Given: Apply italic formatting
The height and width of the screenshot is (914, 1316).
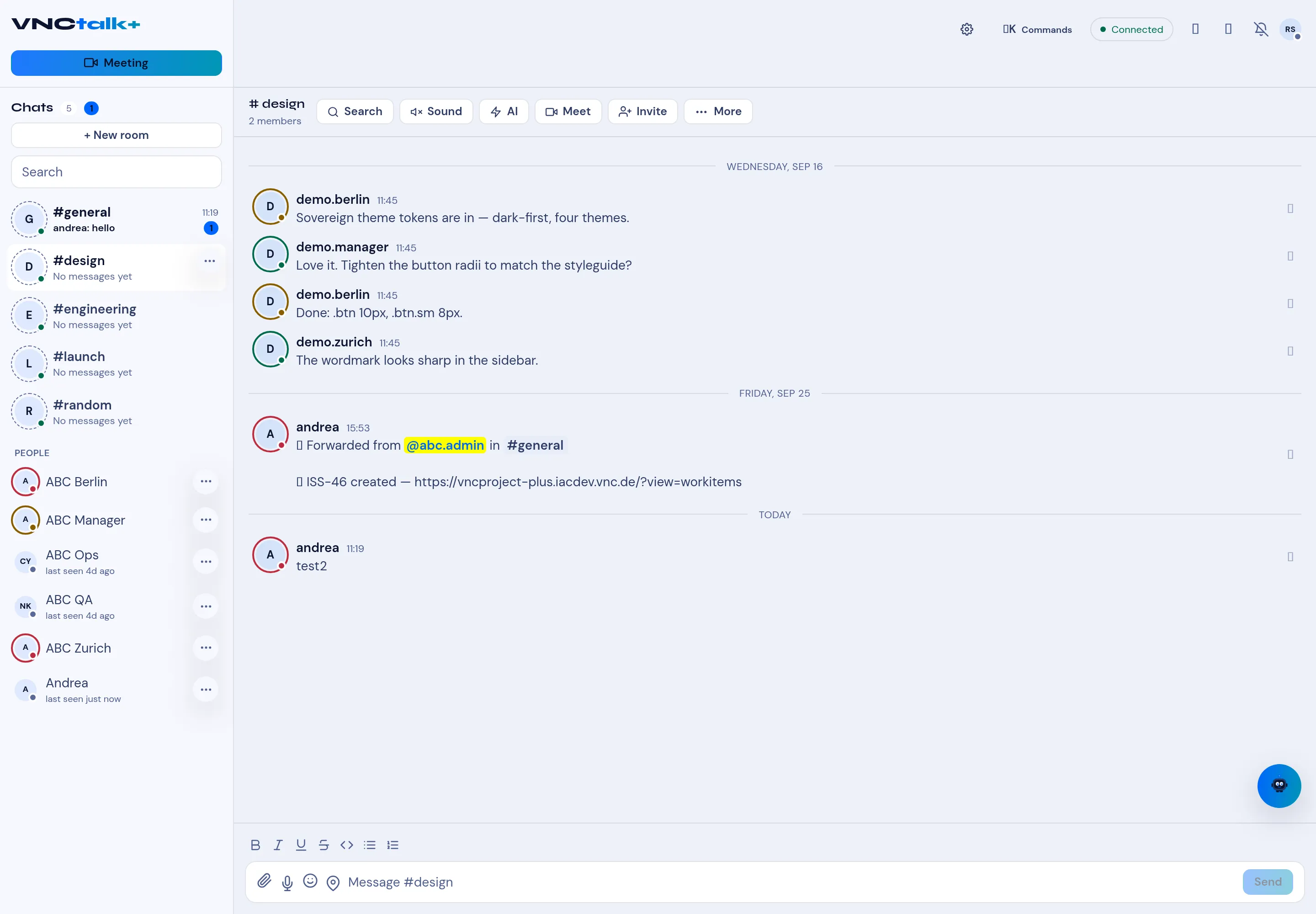Looking at the screenshot, I should [x=278, y=845].
